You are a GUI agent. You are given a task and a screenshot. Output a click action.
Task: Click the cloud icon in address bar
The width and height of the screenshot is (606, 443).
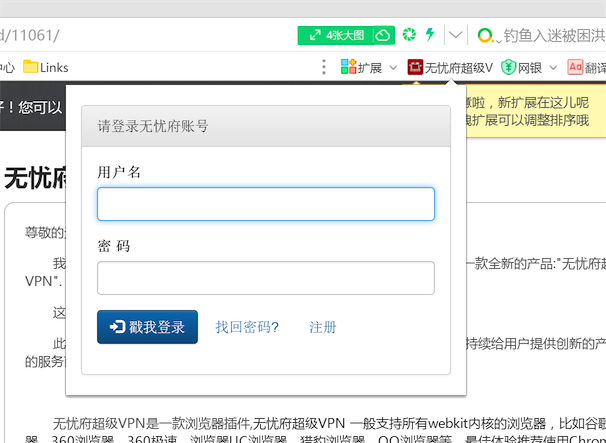[x=383, y=35]
